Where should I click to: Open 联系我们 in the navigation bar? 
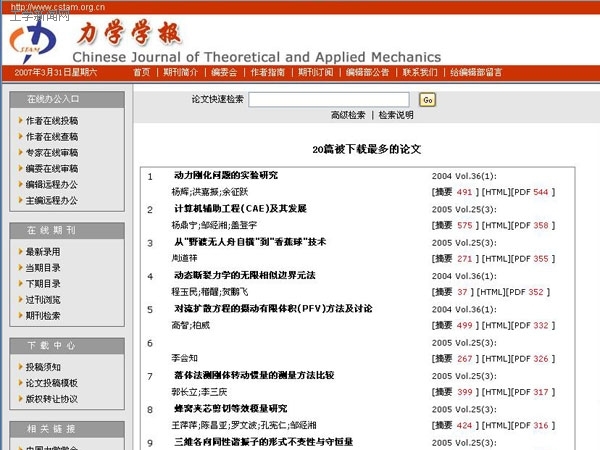(x=419, y=72)
